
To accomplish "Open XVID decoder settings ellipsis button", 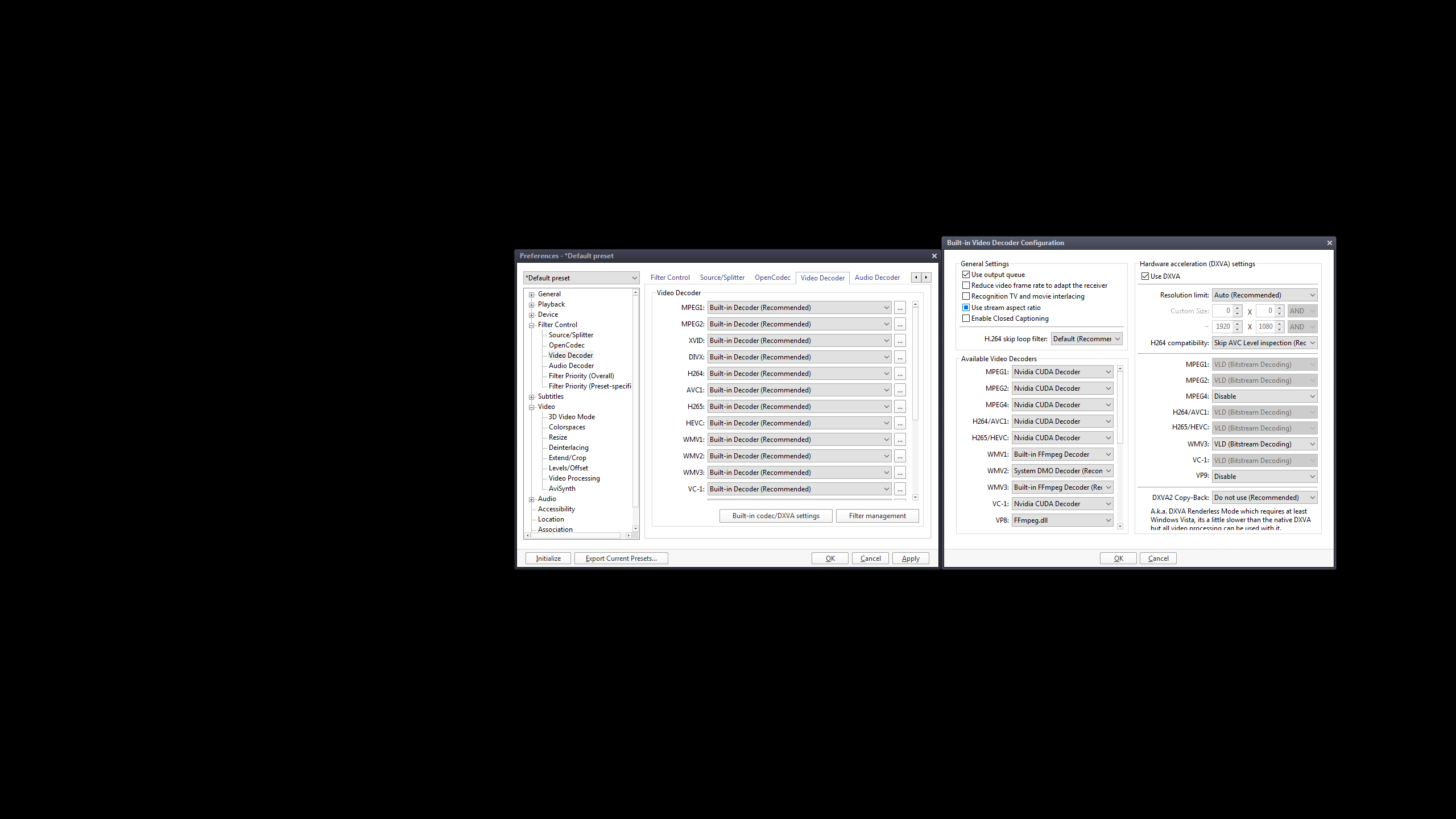I will [x=900, y=341].
